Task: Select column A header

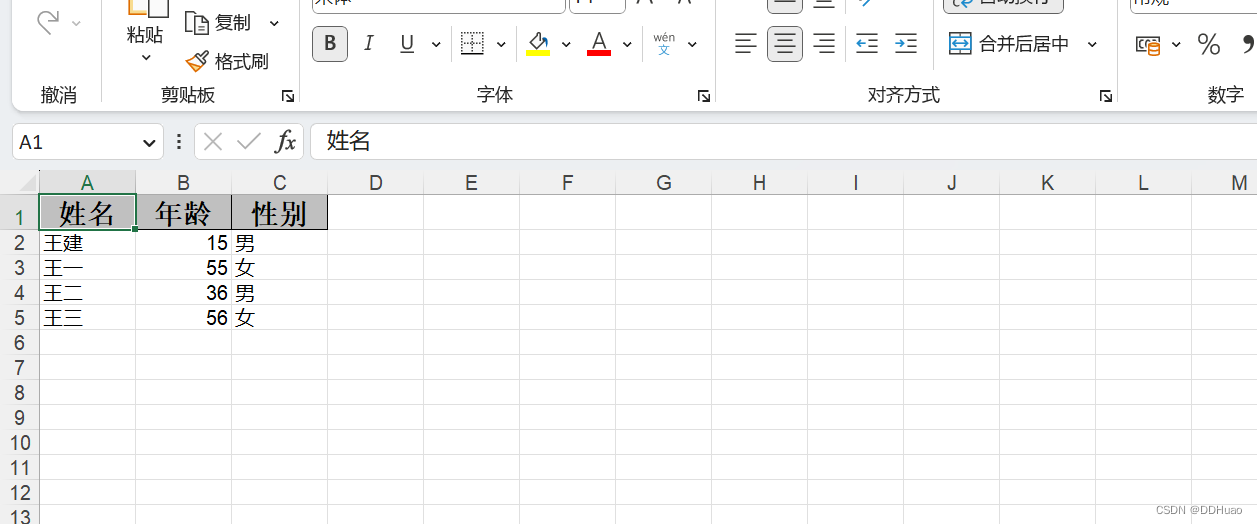Action: 87,183
